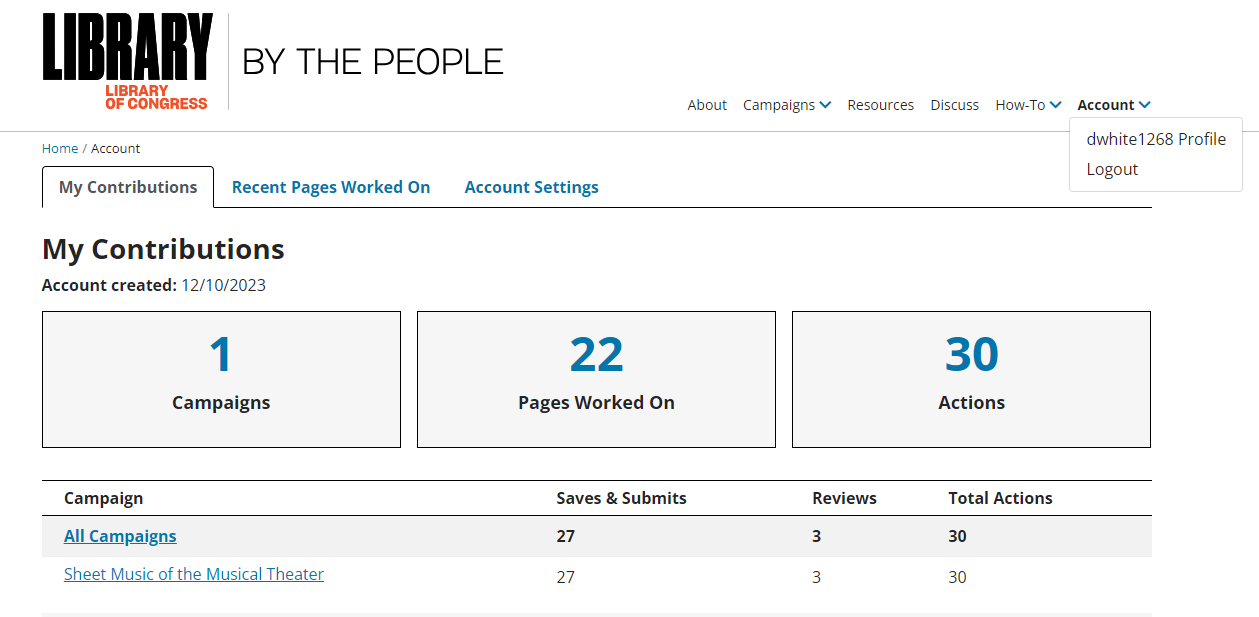Go to the Resources page
Image resolution: width=1259 pixels, height=617 pixels.
880,105
